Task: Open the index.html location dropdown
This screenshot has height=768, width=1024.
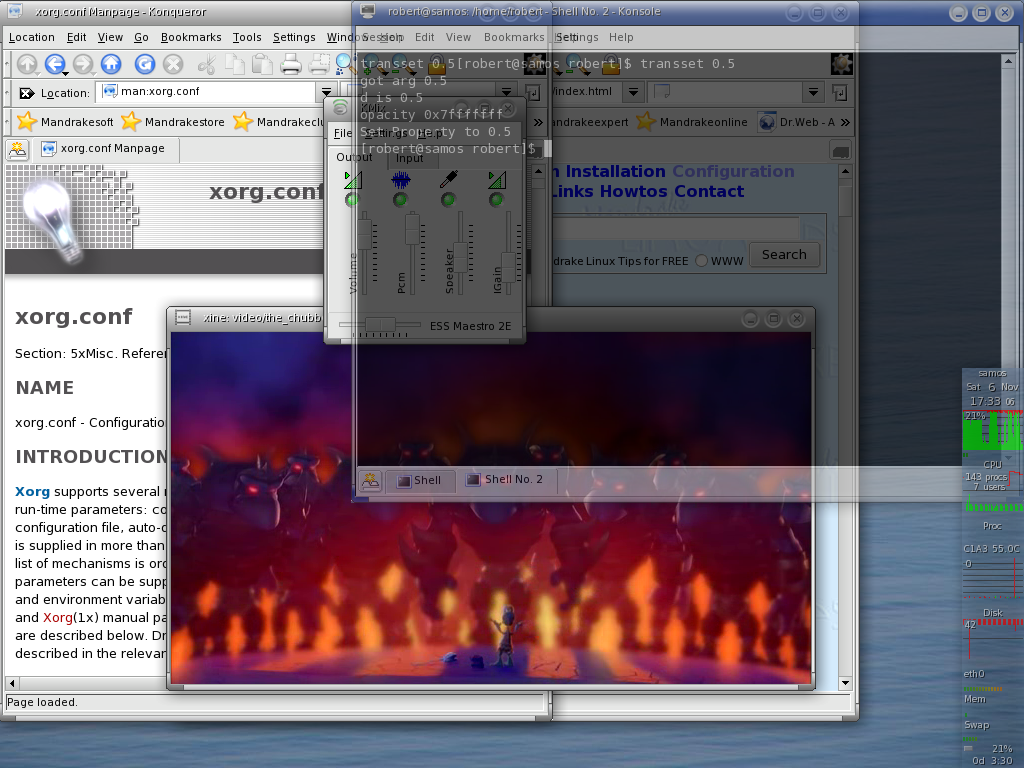Action: pos(633,92)
